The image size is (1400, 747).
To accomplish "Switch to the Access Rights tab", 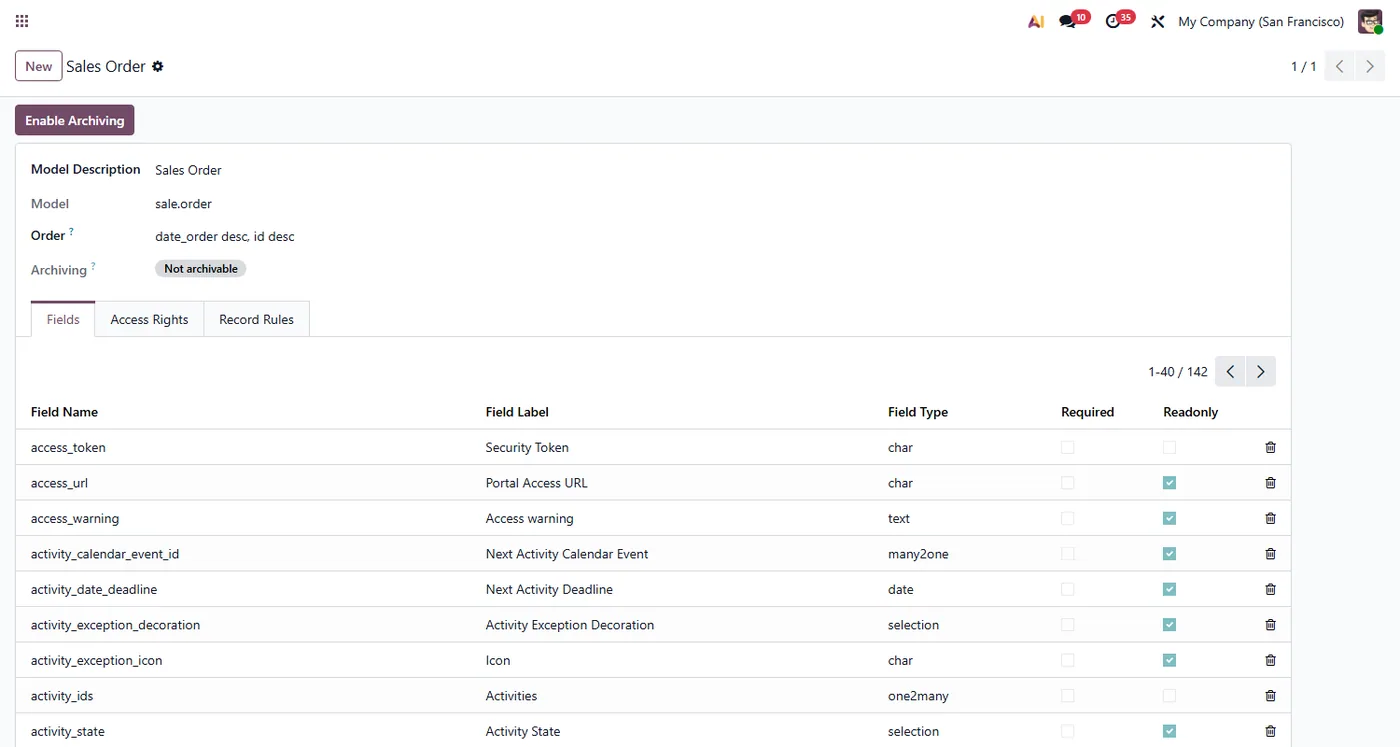I will (x=149, y=319).
